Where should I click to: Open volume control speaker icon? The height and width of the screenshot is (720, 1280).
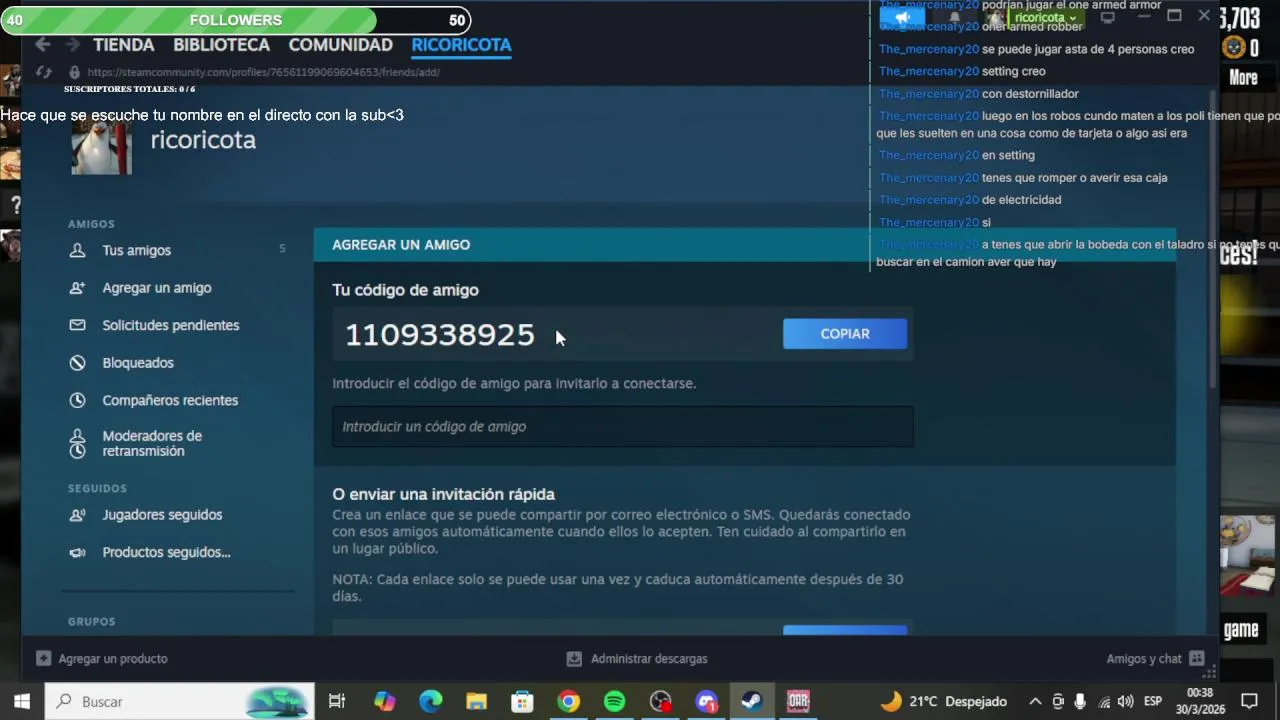click(x=1125, y=702)
